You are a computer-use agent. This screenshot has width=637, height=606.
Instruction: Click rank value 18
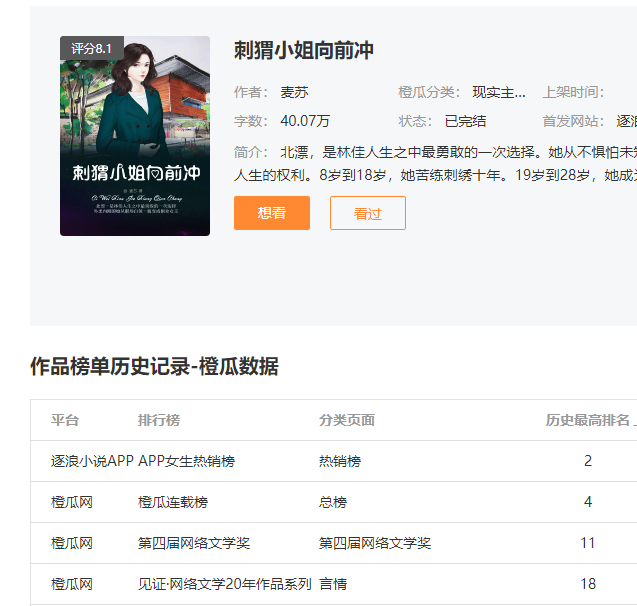[x=588, y=584]
